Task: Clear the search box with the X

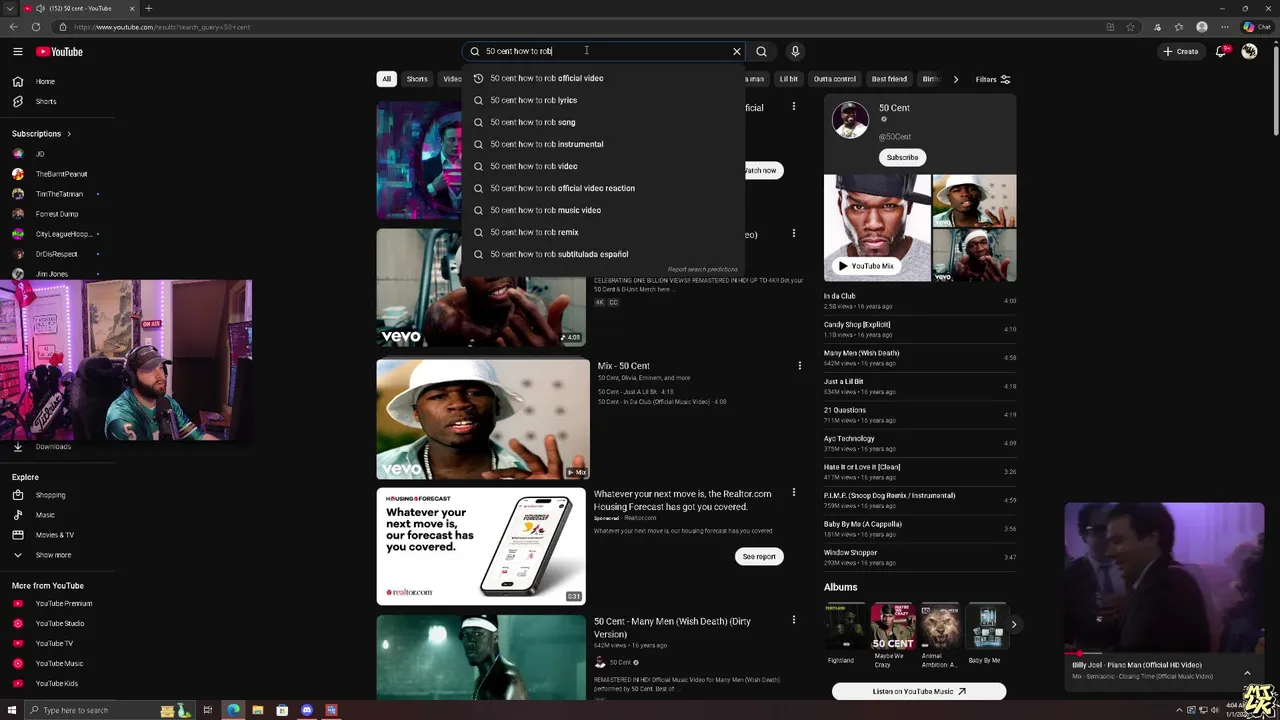Action: tap(737, 51)
